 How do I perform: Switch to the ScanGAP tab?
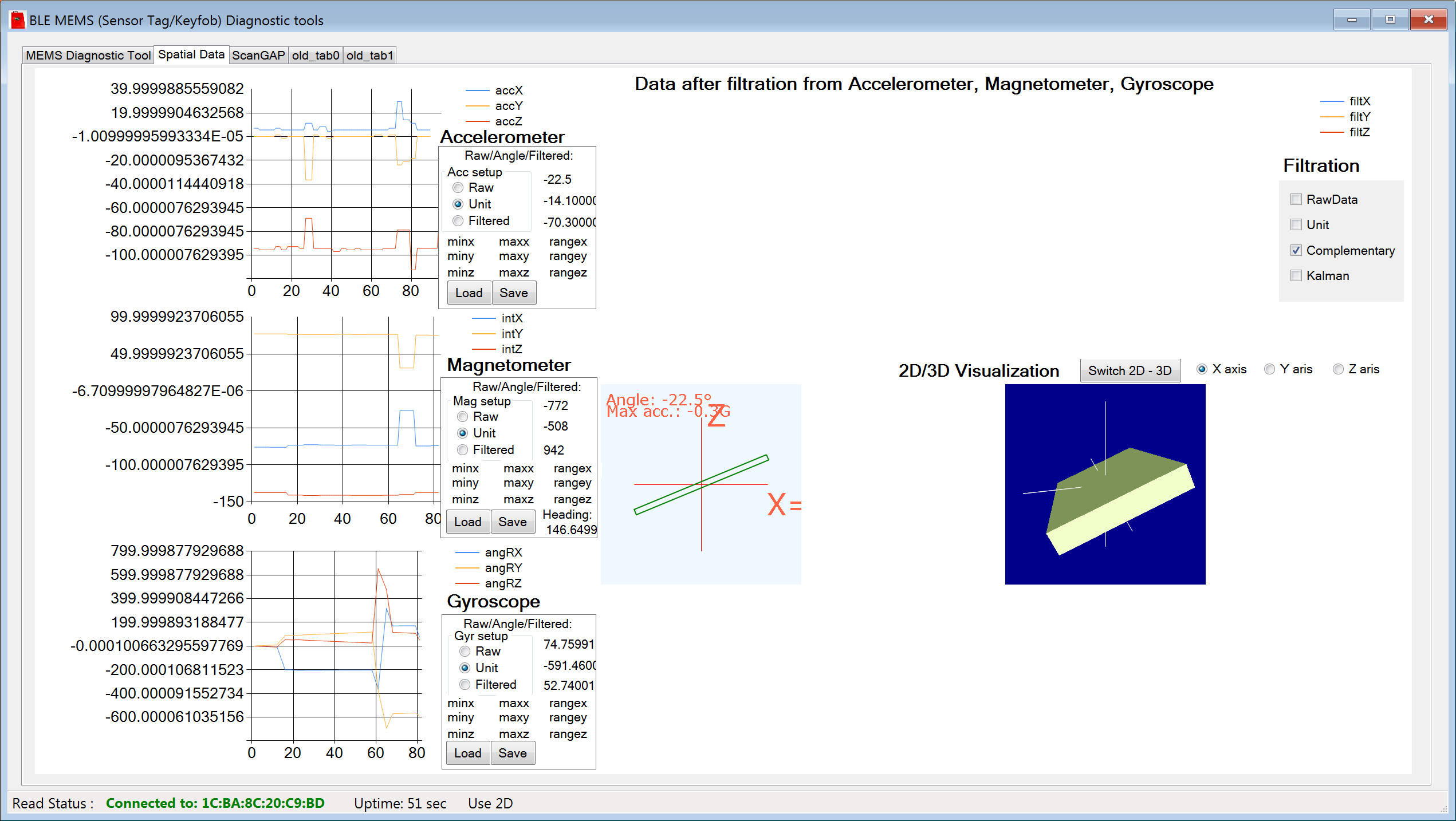258,56
